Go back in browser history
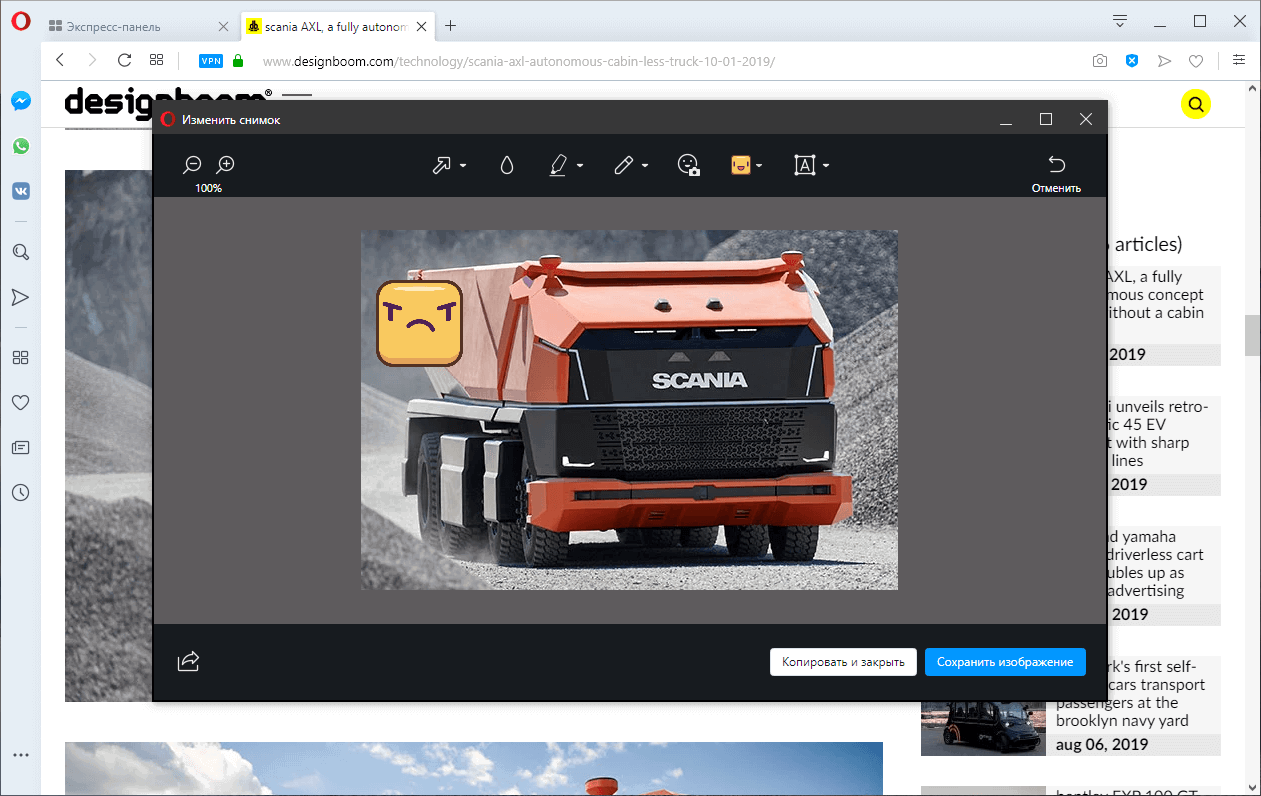Image resolution: width=1261 pixels, height=796 pixels. (x=60, y=60)
